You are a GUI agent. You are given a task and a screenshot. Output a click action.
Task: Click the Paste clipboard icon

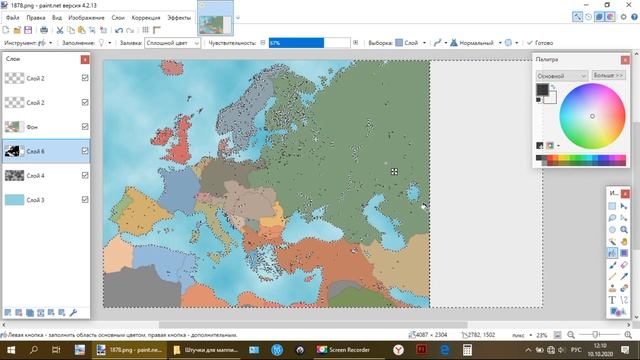click(82, 30)
